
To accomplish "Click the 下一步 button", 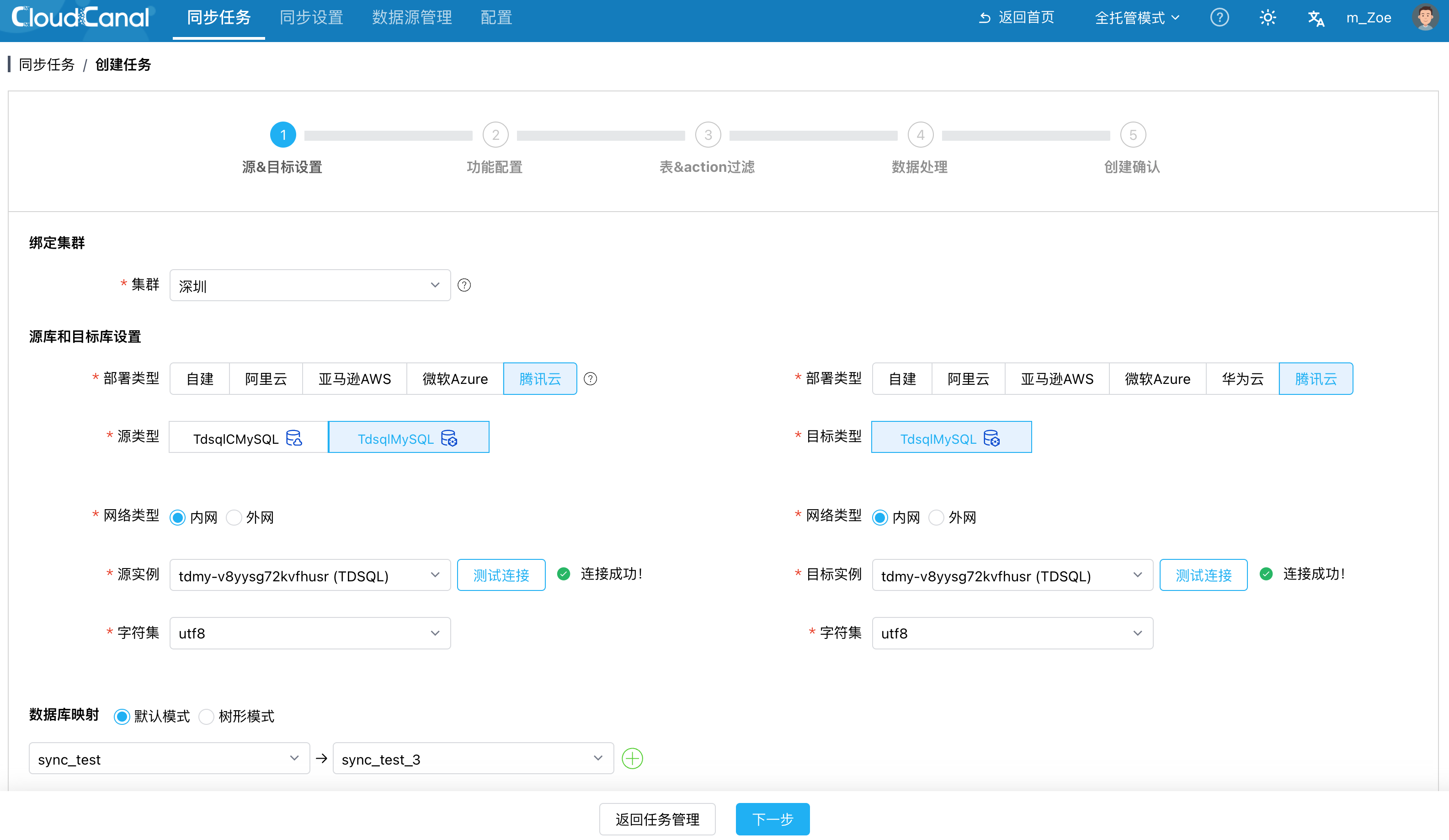I will pyautogui.click(x=772, y=819).
